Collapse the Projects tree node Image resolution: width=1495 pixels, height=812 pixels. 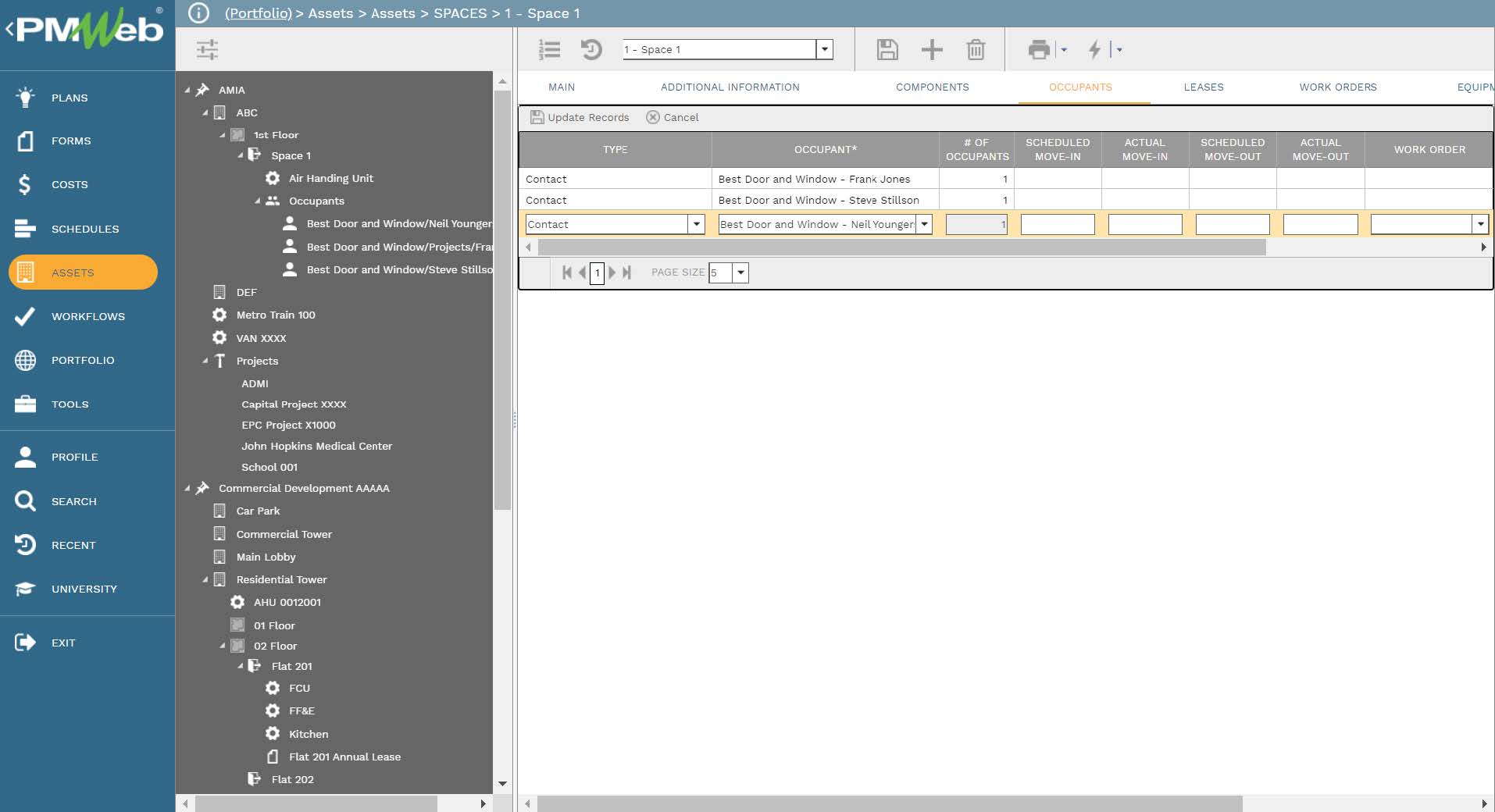tap(205, 361)
